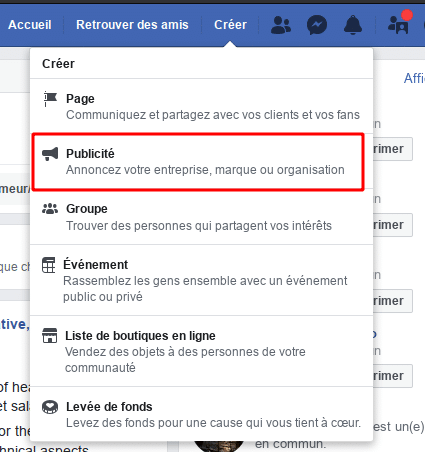Click the people icon beside Groupe
The image size is (425, 452).
pos(50,209)
